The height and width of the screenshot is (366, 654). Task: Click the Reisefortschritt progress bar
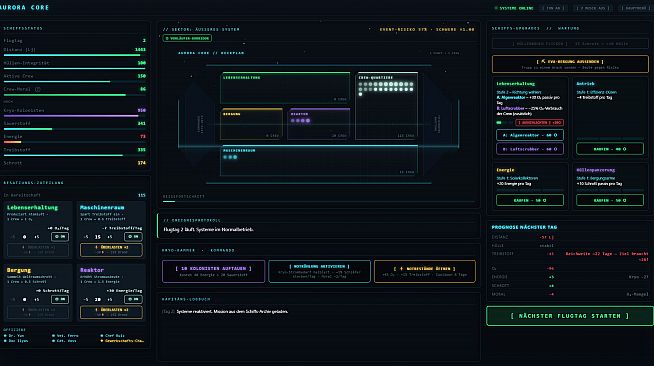(x=319, y=202)
